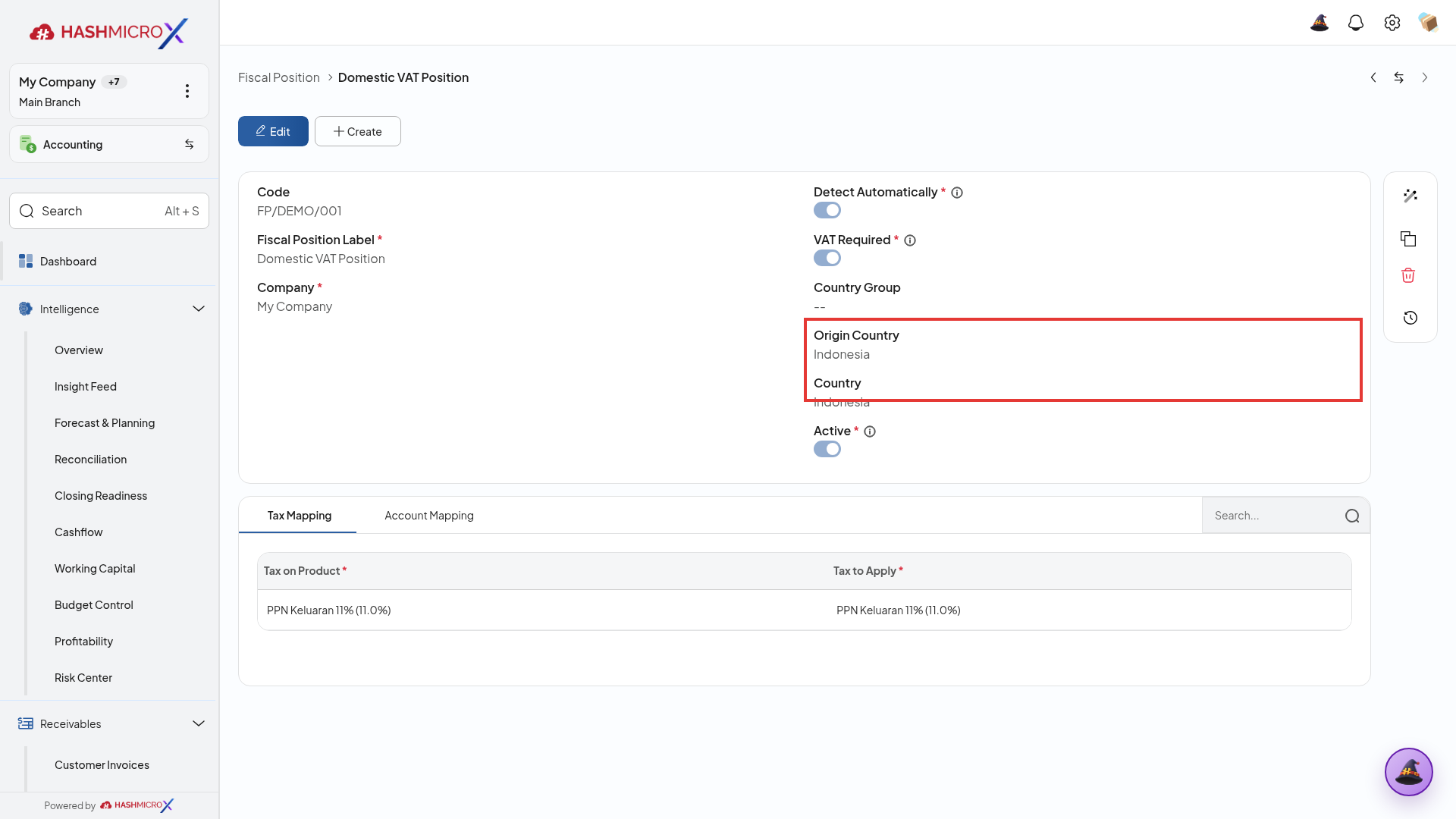Click the VAT Required info icon
Viewport: 1456px width, 819px height.
click(x=910, y=240)
